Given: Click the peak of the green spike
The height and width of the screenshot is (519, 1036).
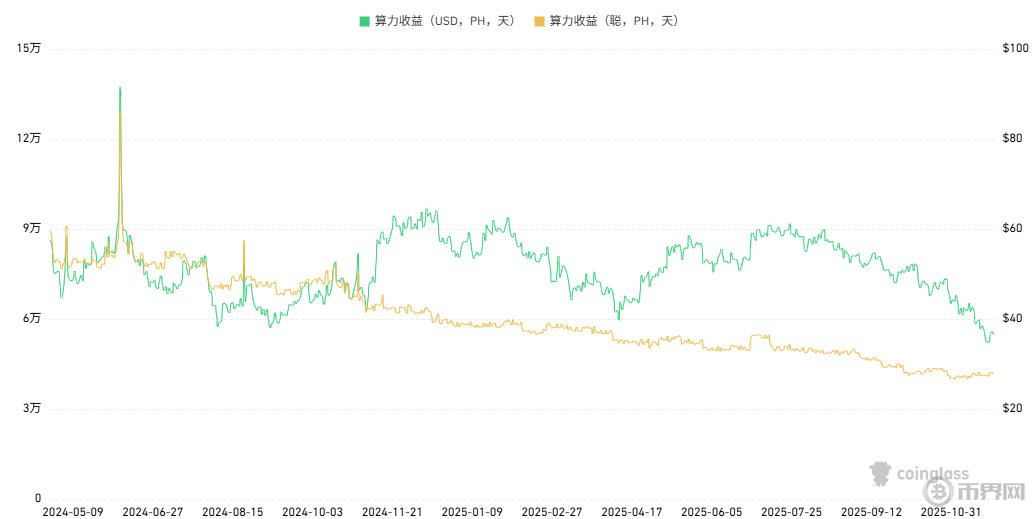Looking at the screenshot, I should [120, 88].
